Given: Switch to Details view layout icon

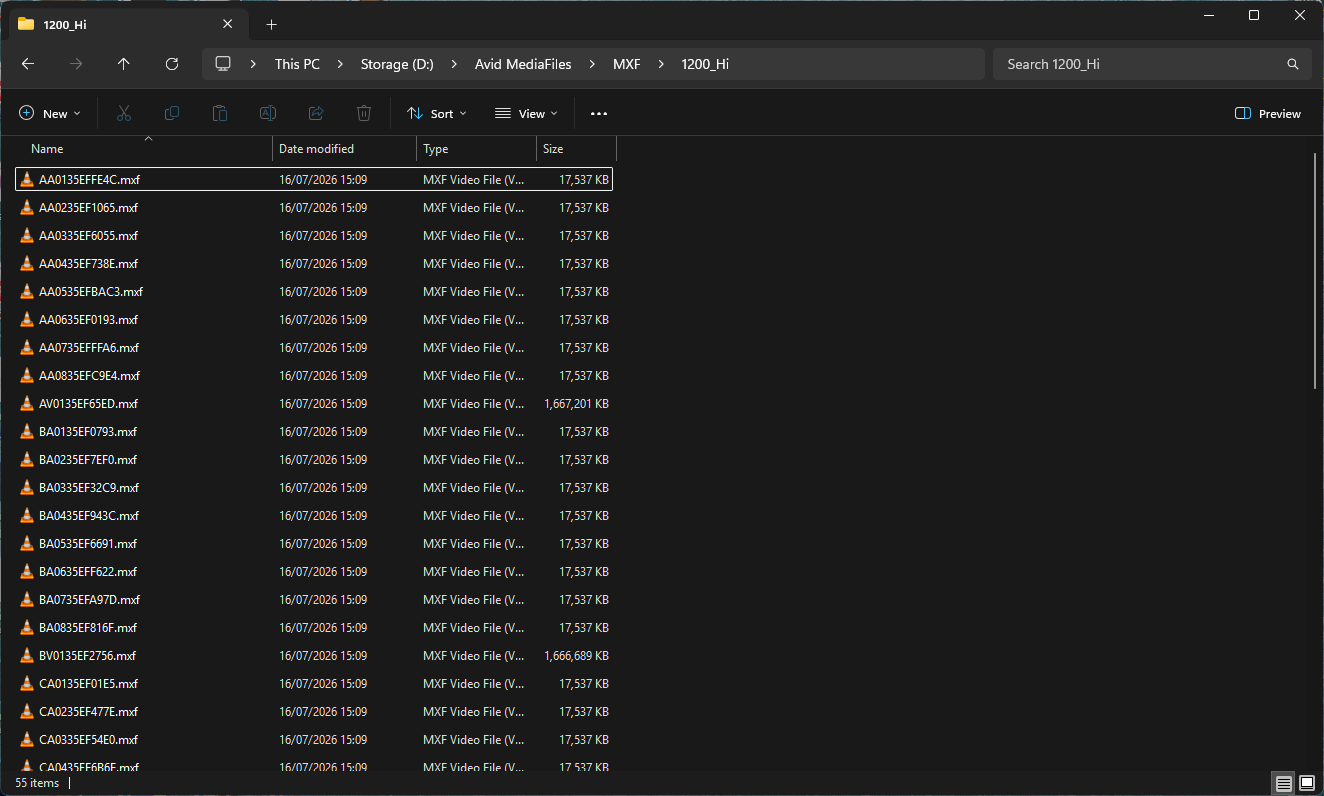Looking at the screenshot, I should coord(1284,783).
